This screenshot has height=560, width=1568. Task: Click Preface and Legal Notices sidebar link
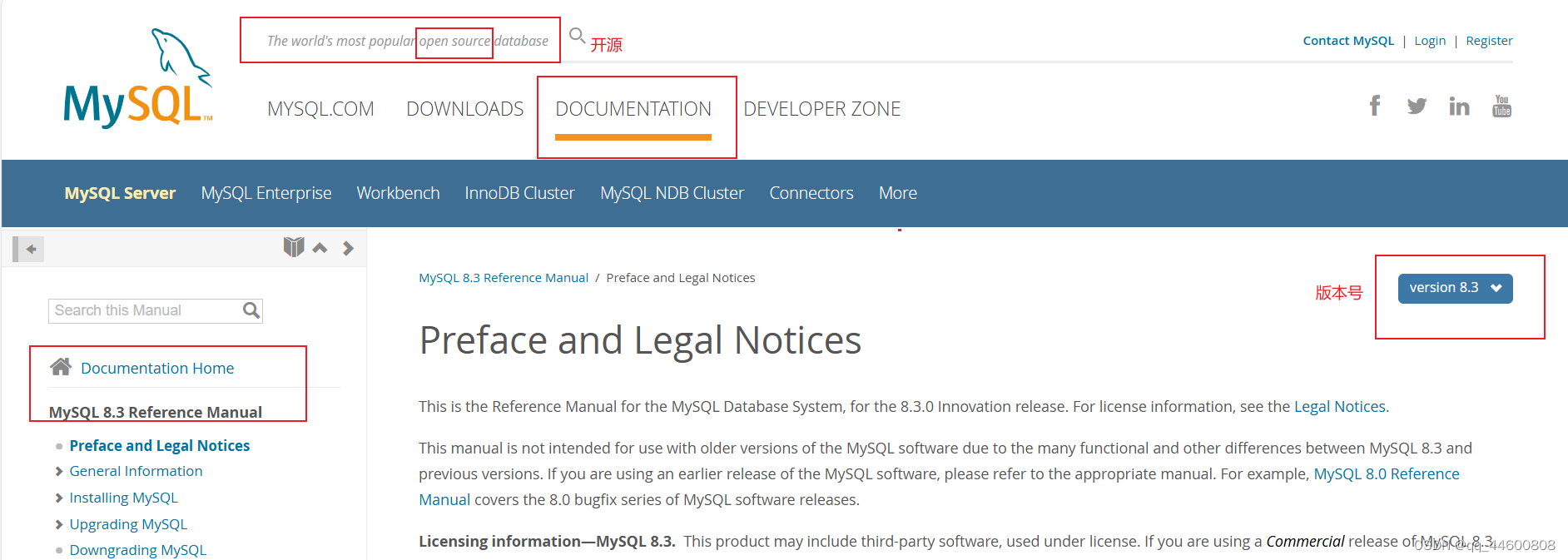click(x=160, y=446)
